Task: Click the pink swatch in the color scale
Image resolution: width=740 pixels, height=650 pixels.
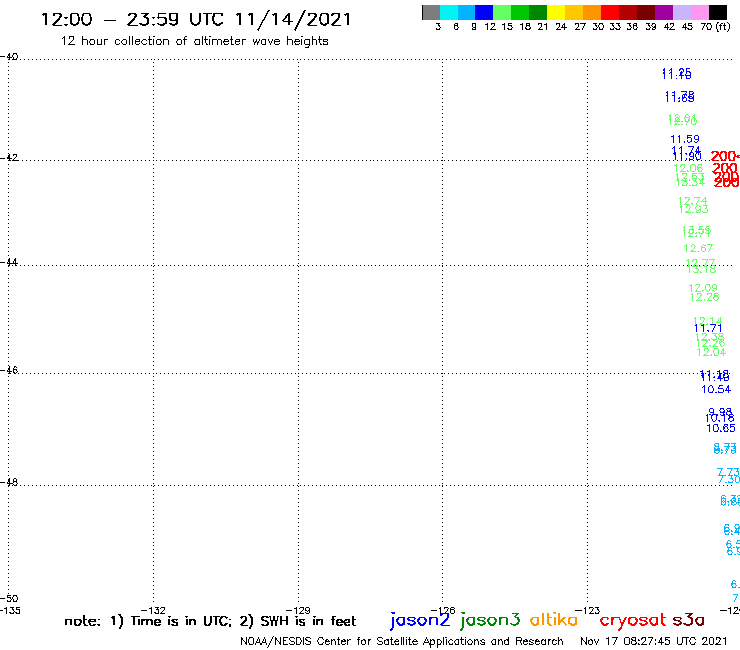Action: [699, 12]
